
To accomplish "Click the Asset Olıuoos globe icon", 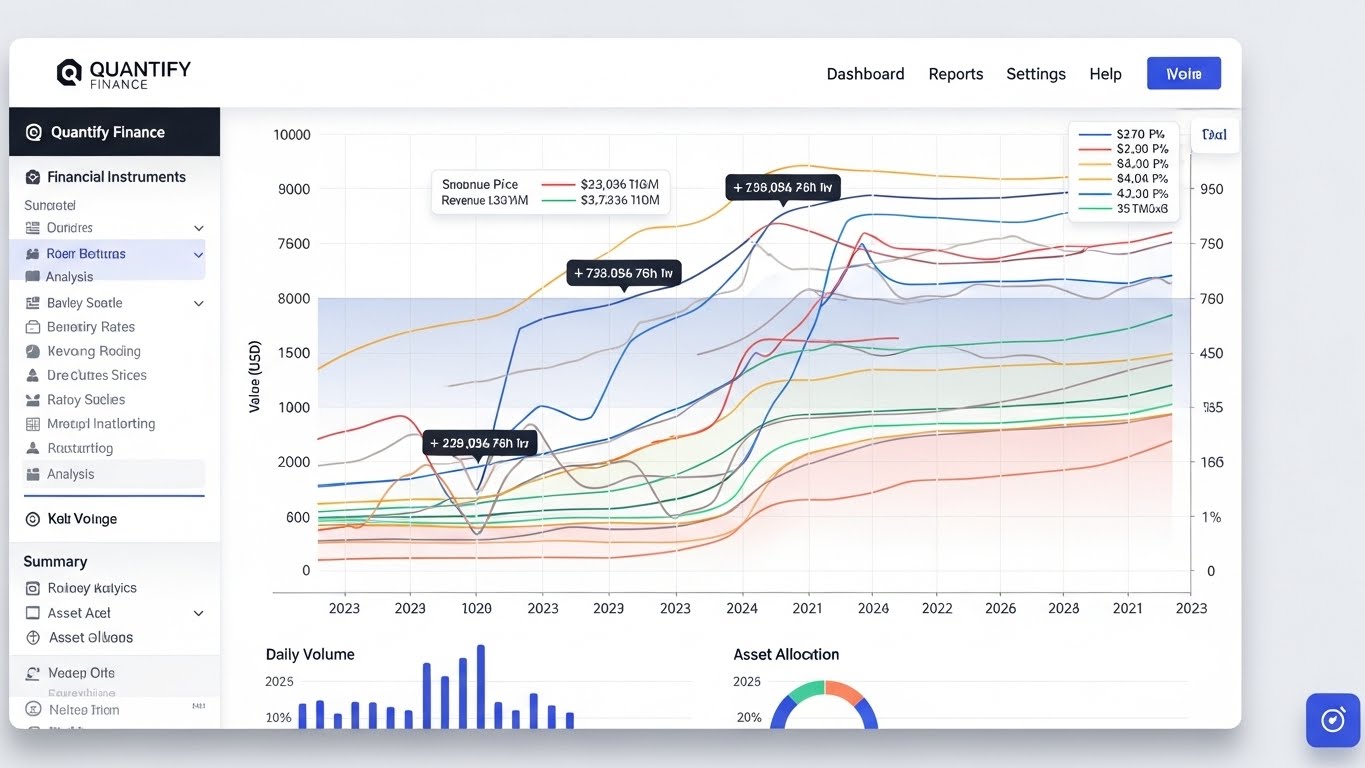I will coord(32,637).
